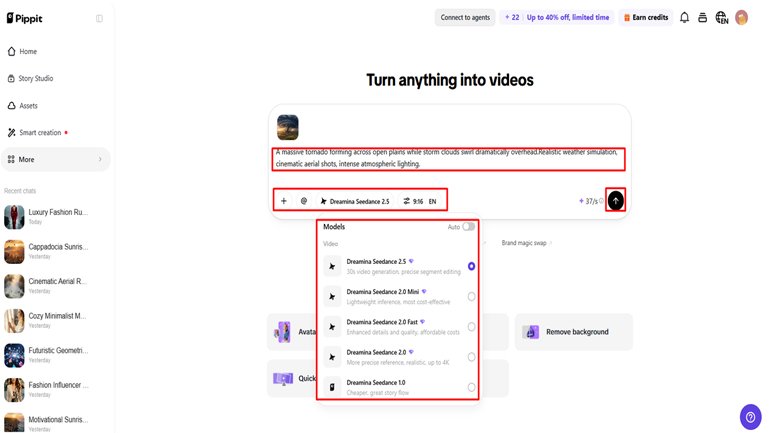Open Assets section

point(23,106)
